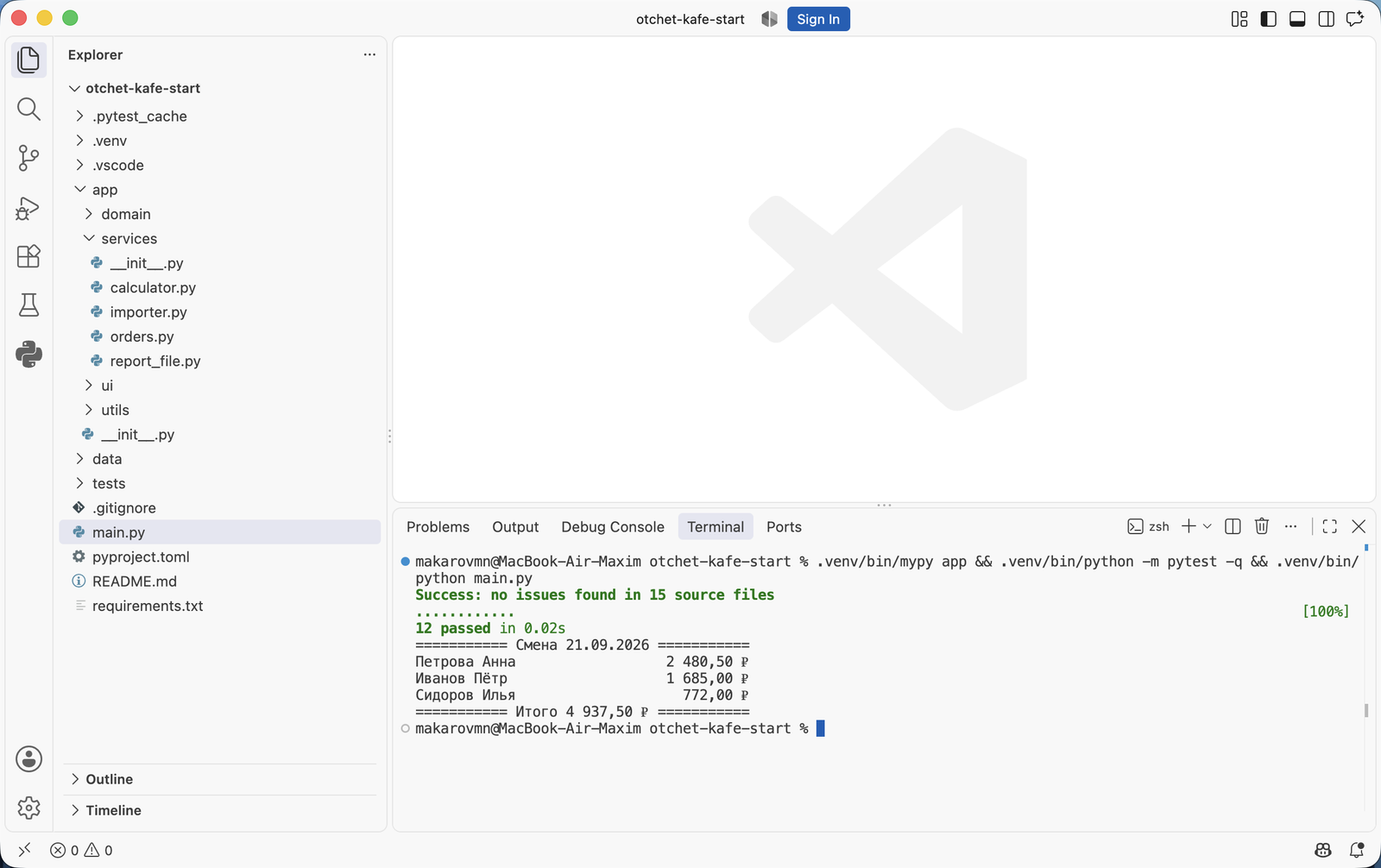
Task: Open the Testing flask view
Action: point(28,305)
